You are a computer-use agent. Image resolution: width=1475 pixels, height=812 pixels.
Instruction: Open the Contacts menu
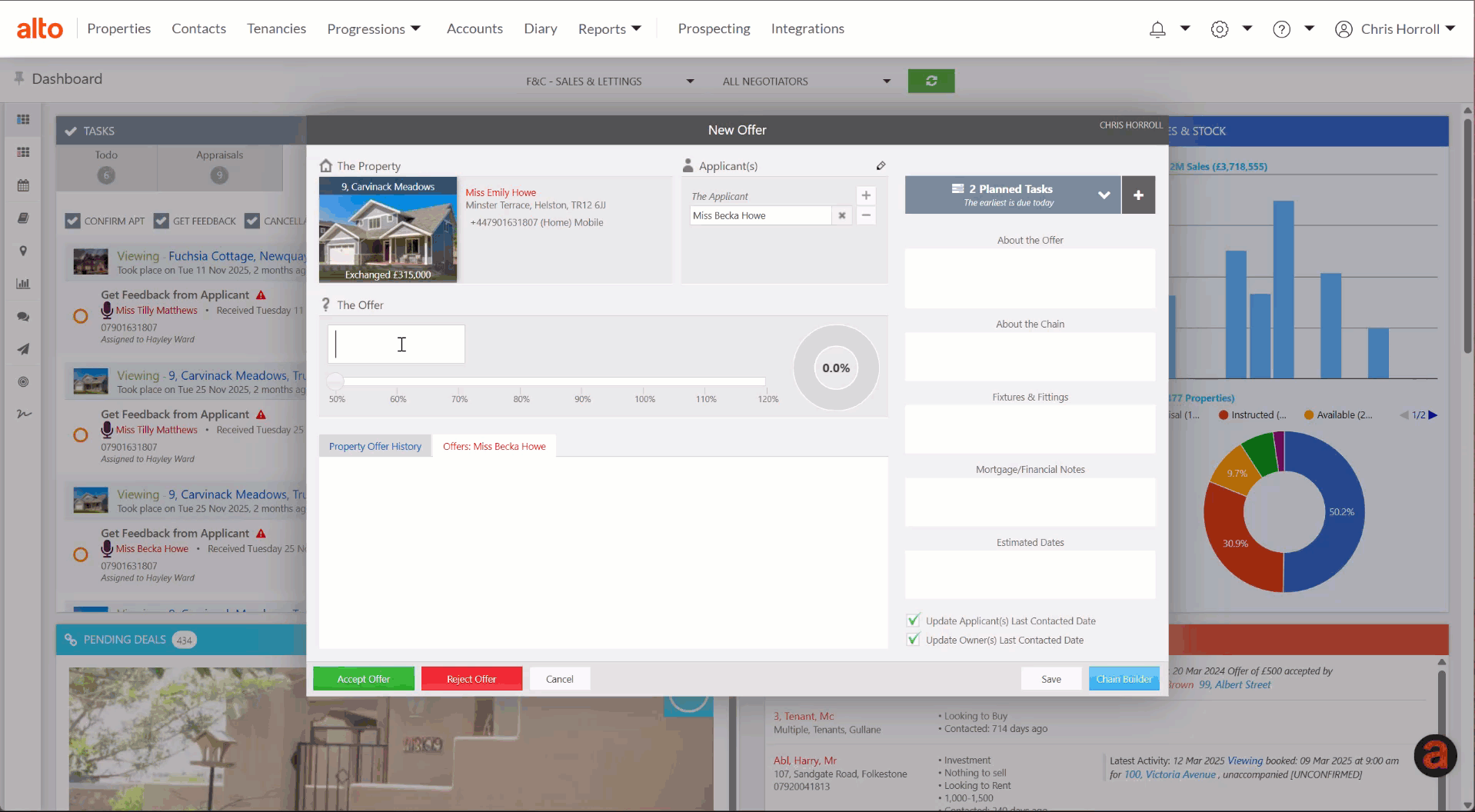(199, 28)
